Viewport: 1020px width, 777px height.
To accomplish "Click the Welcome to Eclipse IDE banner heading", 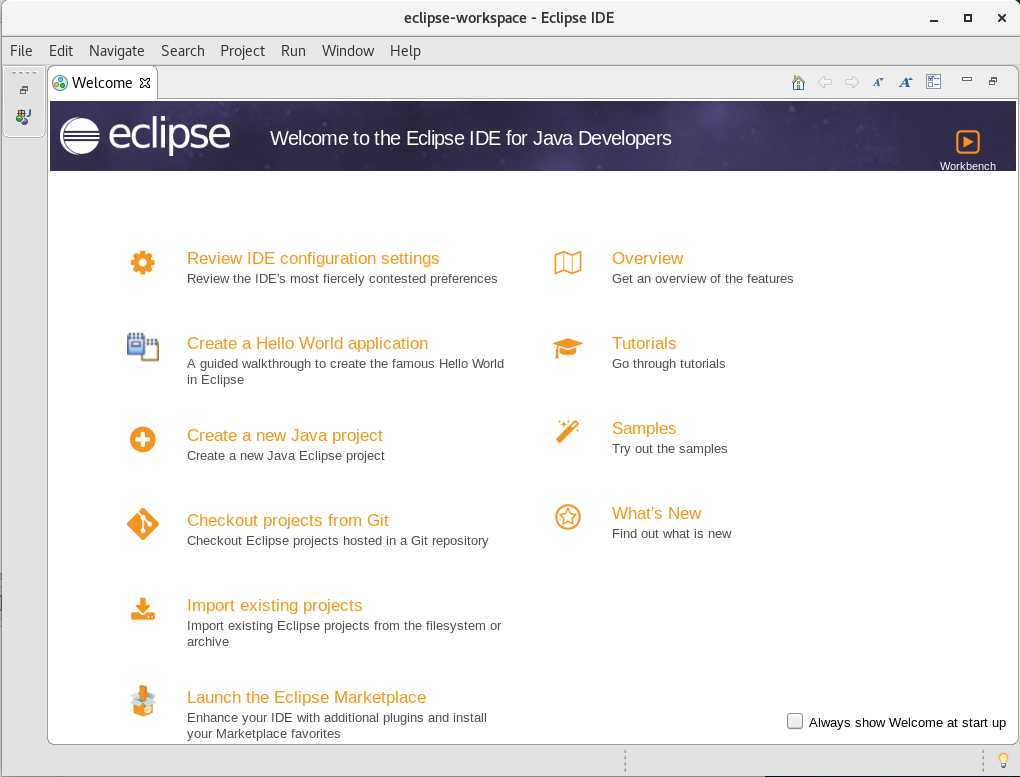I will click(x=470, y=138).
